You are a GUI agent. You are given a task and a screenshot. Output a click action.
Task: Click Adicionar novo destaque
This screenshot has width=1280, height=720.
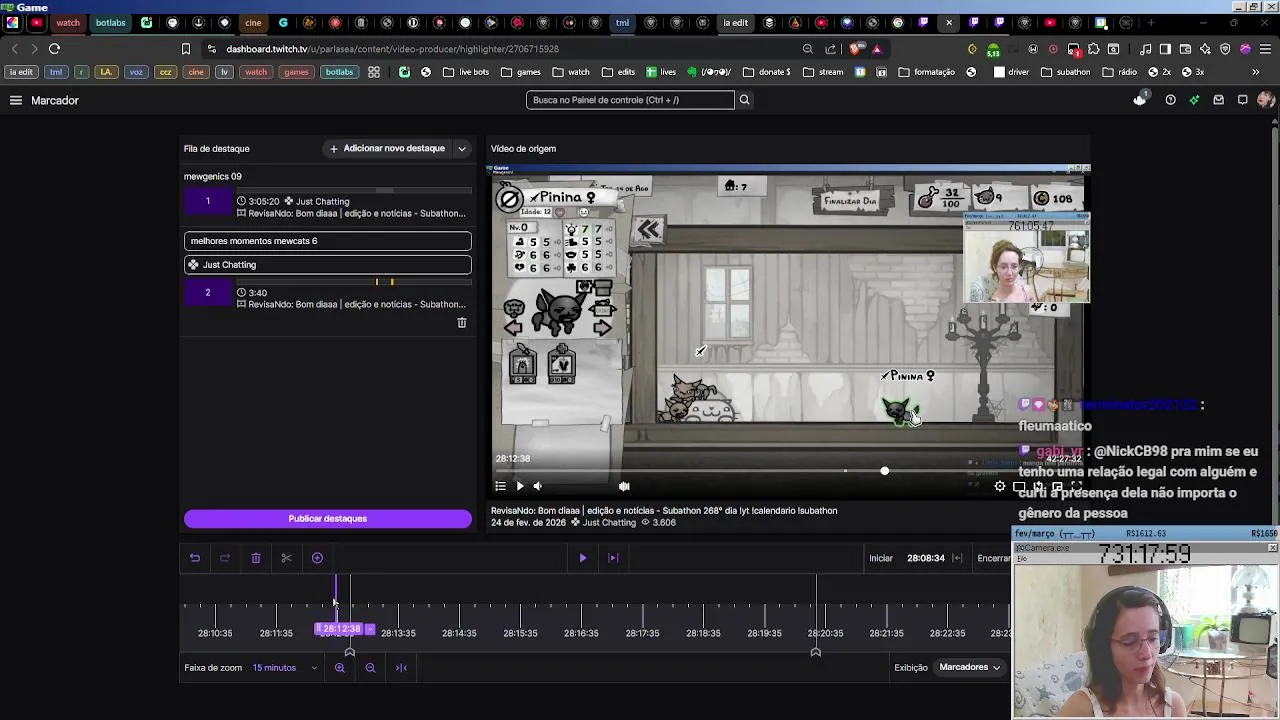coord(387,148)
